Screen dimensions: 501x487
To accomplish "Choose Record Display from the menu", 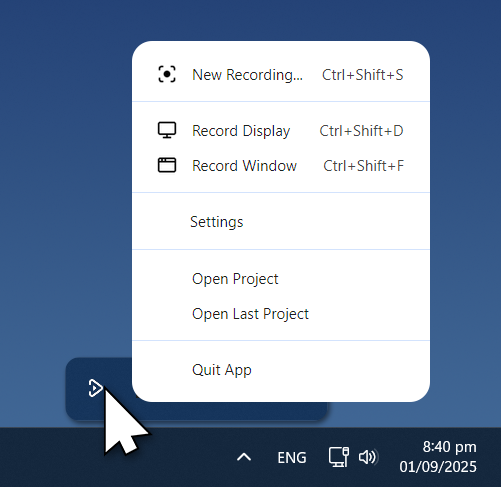I will 281,131.
